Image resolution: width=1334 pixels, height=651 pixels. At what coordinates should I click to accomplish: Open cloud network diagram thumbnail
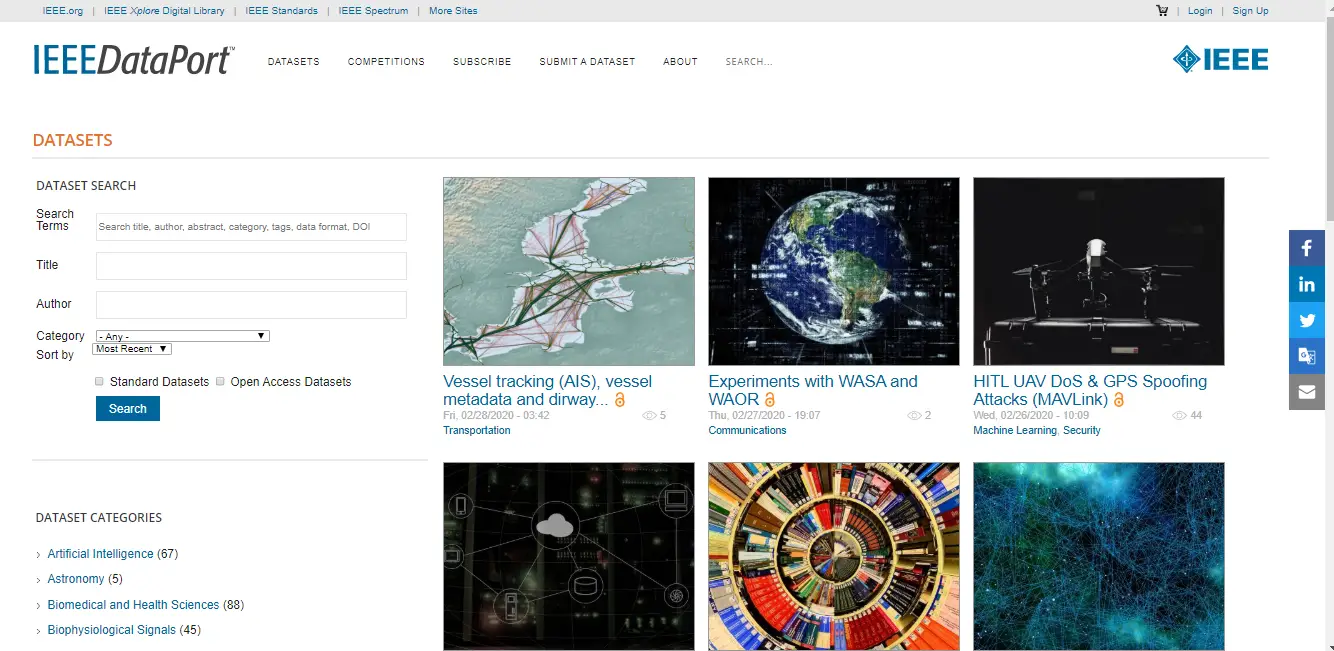click(x=569, y=556)
